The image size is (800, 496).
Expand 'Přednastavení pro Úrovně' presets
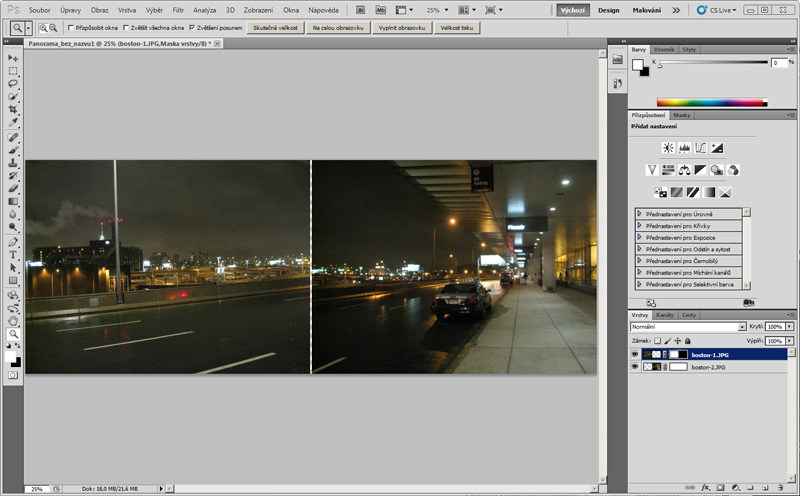coord(640,214)
